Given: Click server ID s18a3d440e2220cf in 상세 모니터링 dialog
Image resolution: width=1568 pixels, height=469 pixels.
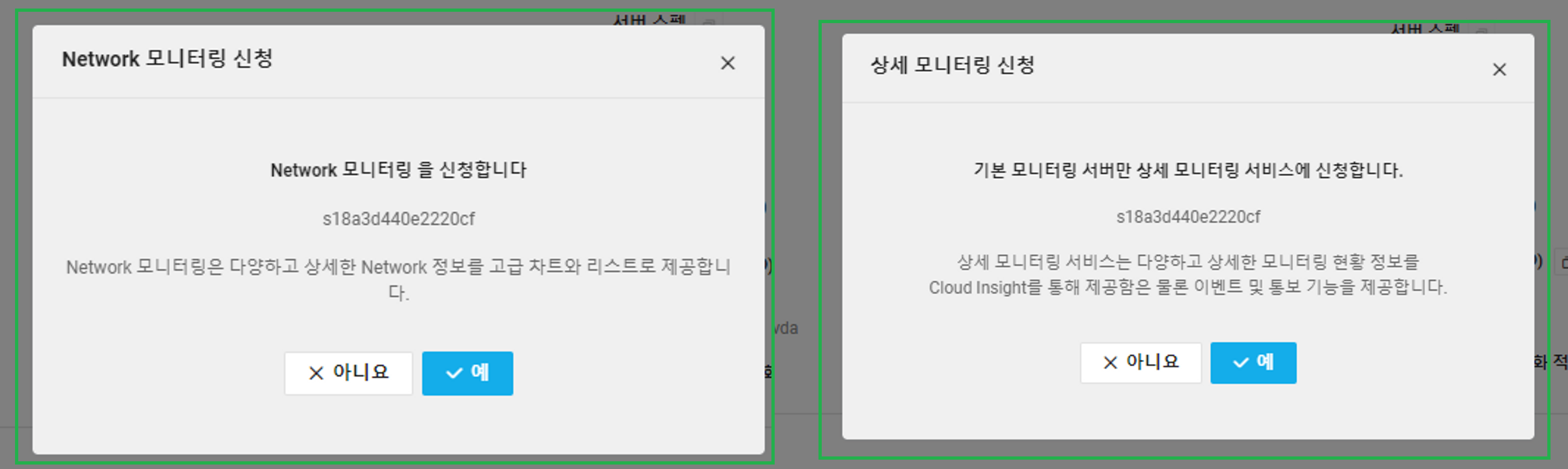Looking at the screenshot, I should click(1187, 217).
